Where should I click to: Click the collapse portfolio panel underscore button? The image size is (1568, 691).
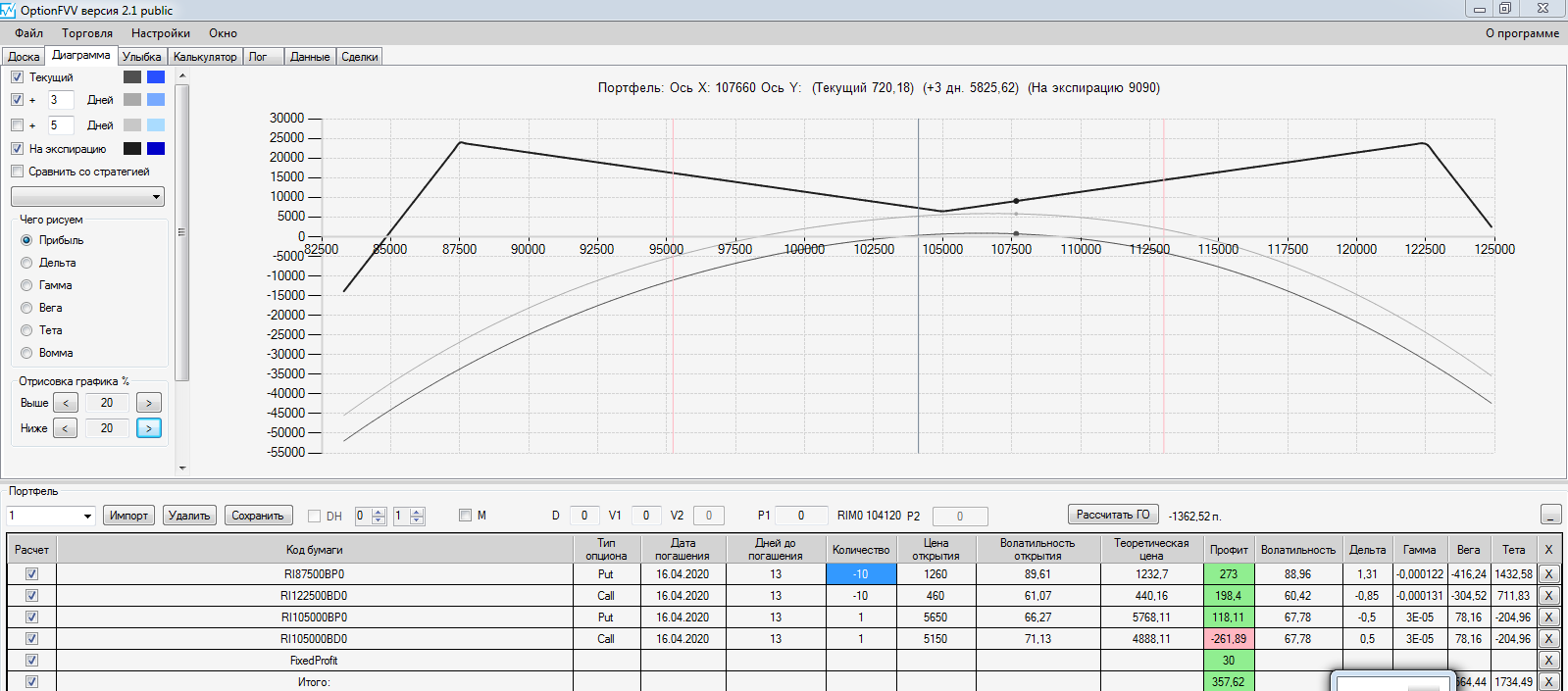click(1550, 515)
